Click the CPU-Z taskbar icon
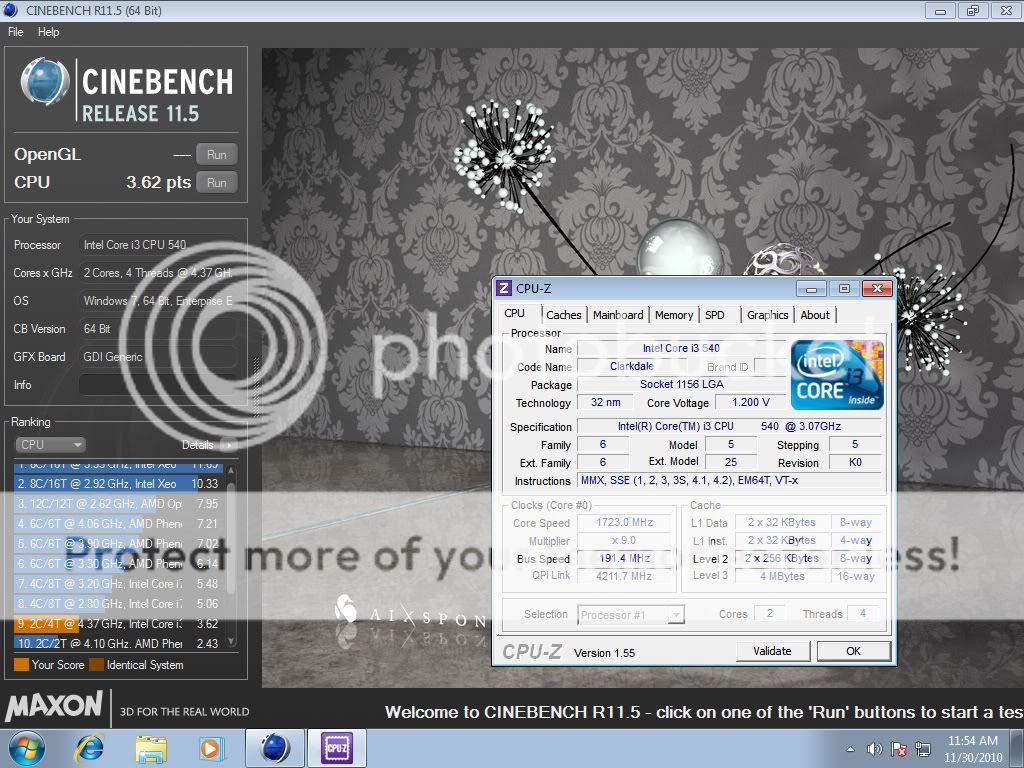 pos(336,748)
